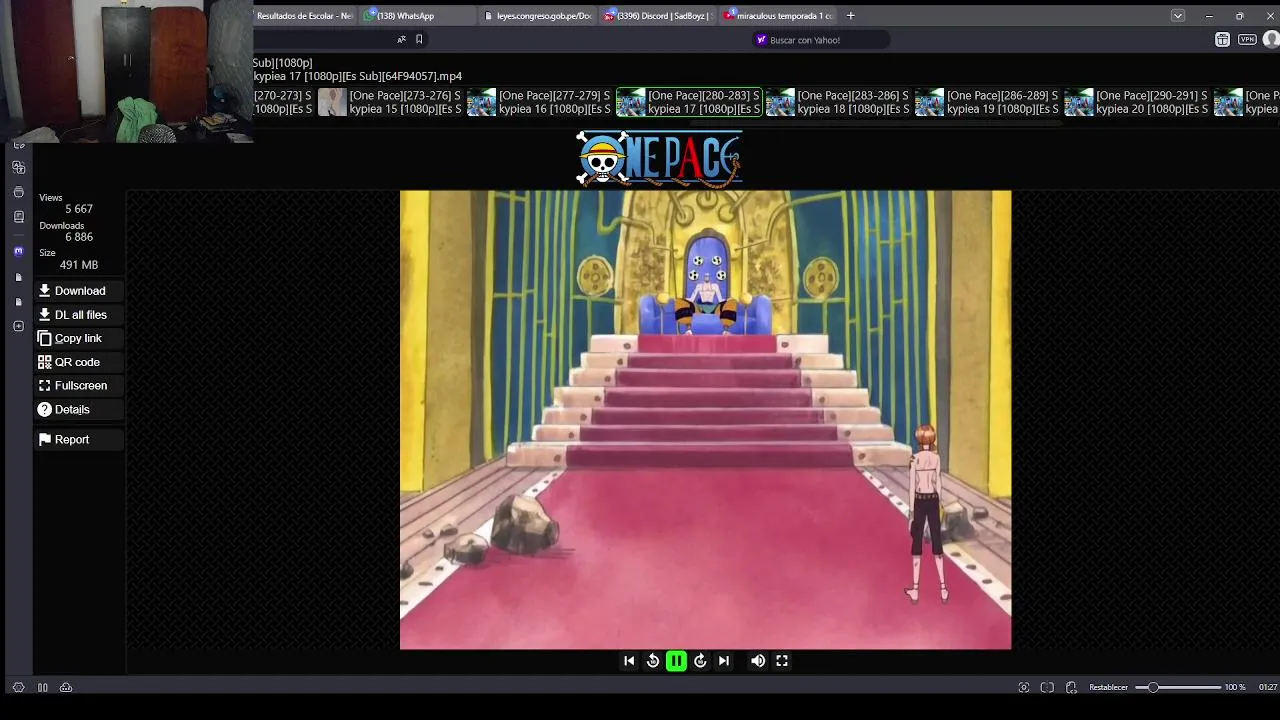This screenshot has width=1280, height=720.
Task: Open the sidebar translate panel icon
Action: point(19,168)
